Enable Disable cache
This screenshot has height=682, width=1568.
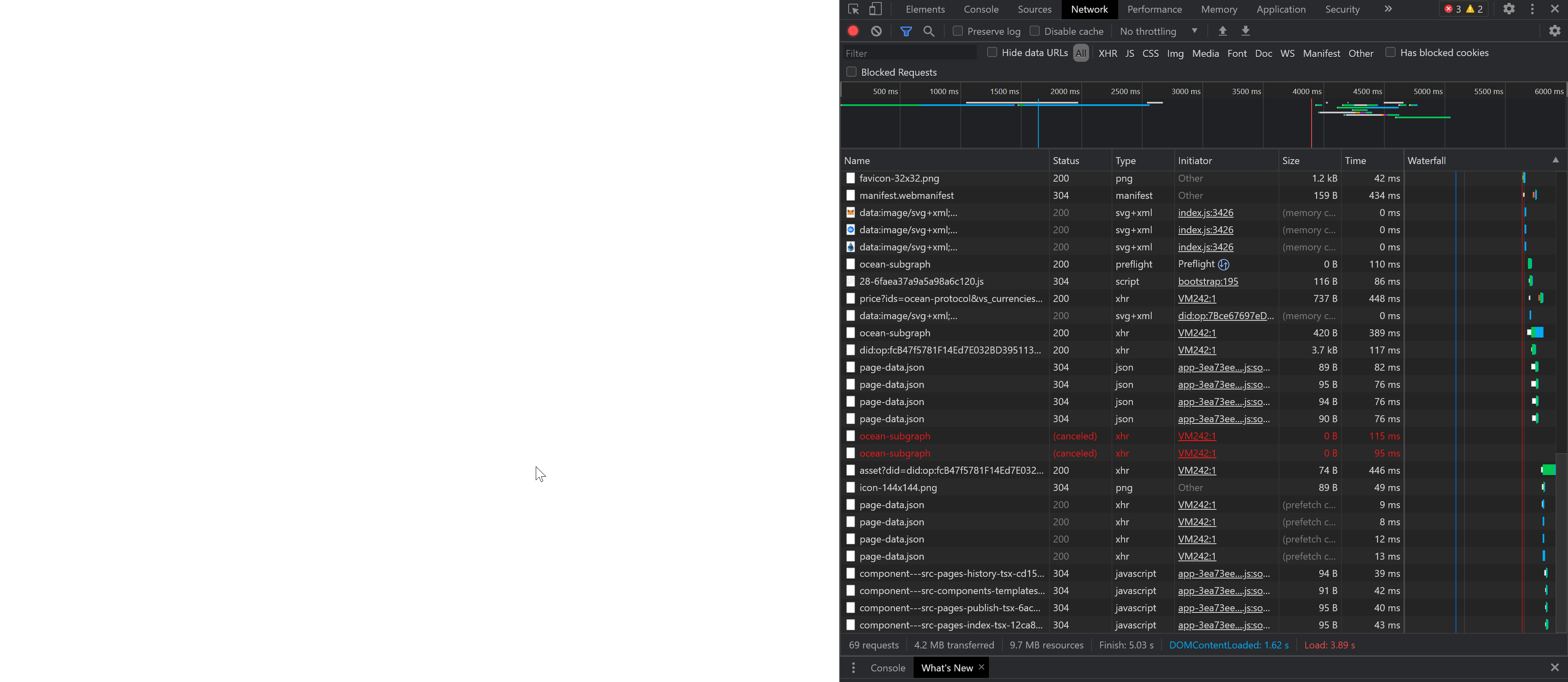click(x=1034, y=31)
